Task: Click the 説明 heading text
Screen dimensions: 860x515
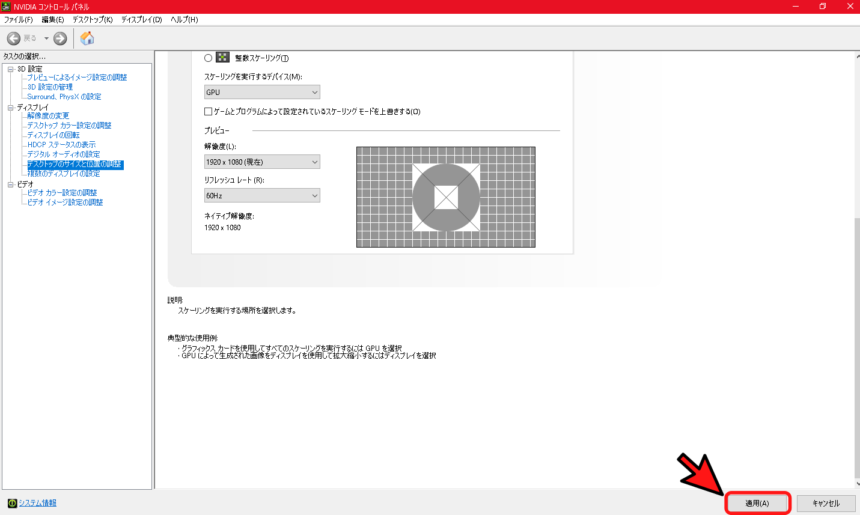Action: [x=175, y=300]
